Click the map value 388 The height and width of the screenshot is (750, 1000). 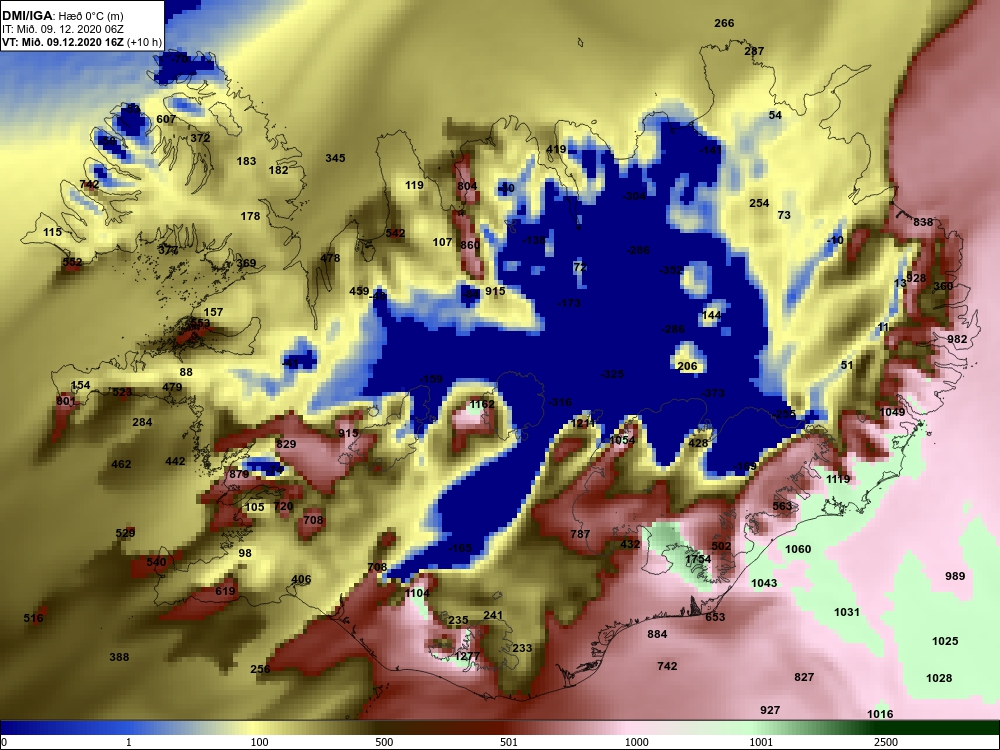click(119, 657)
